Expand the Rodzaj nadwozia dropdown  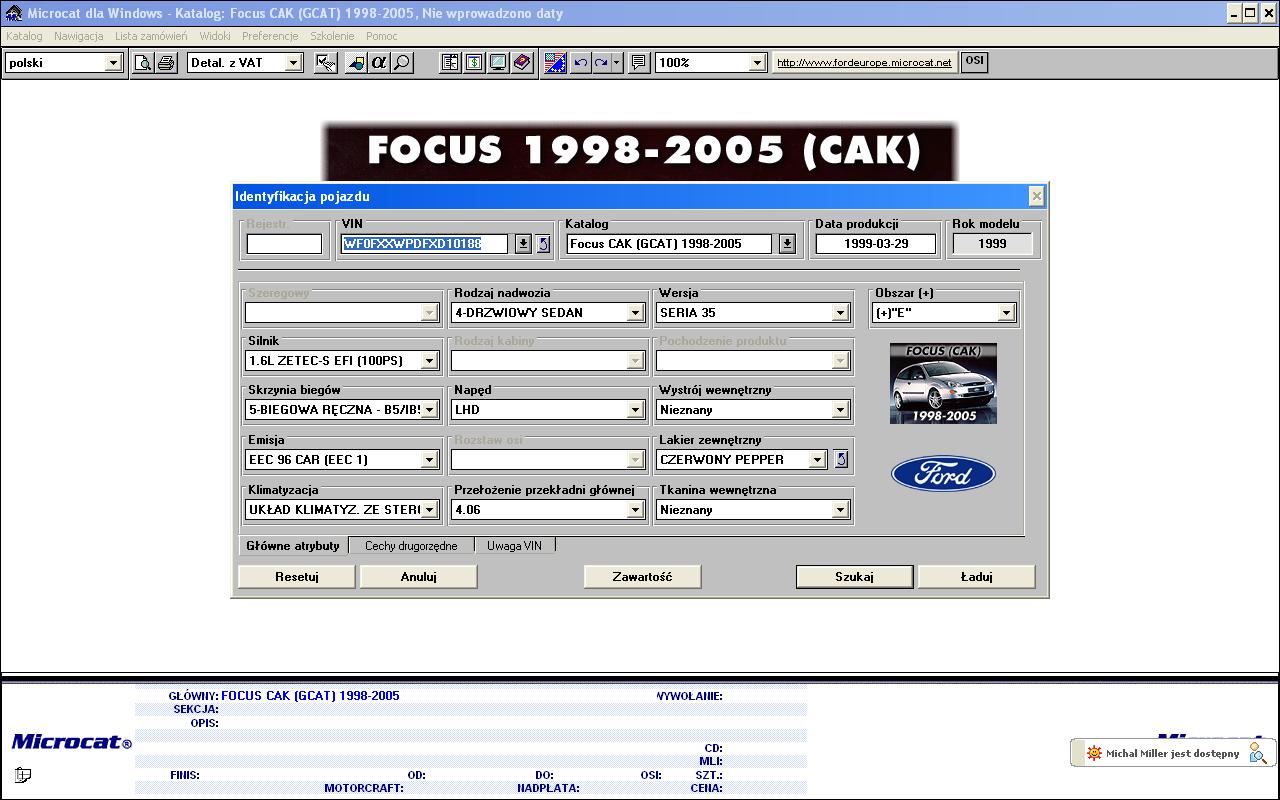pos(635,313)
